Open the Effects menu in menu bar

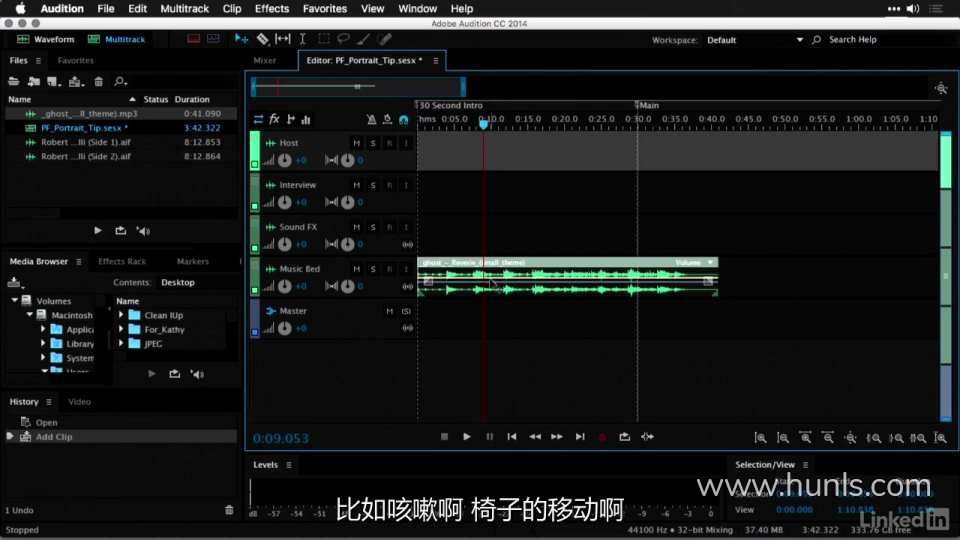272,9
